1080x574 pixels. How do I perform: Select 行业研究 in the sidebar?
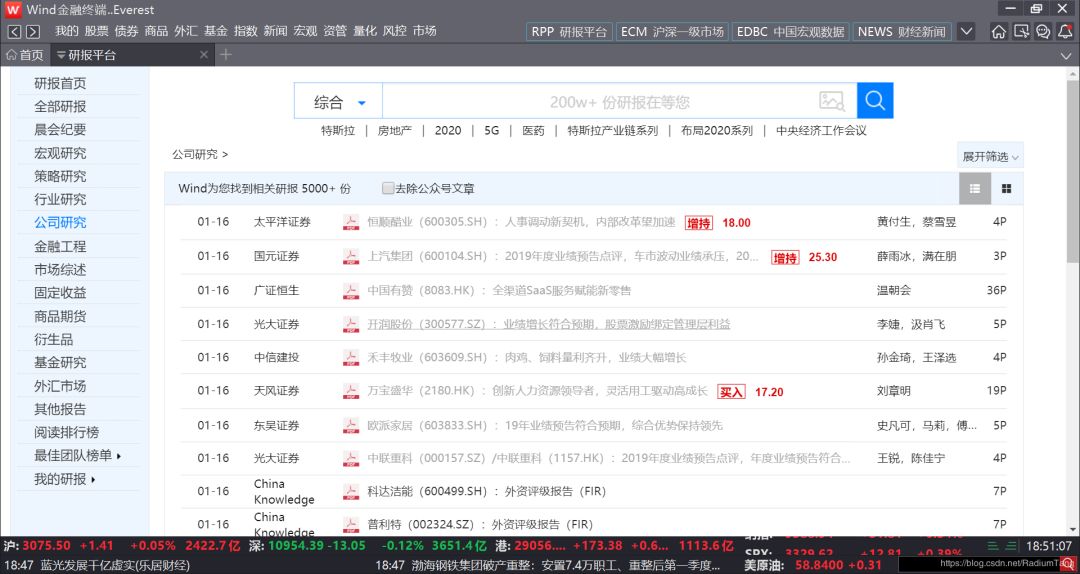coord(61,199)
